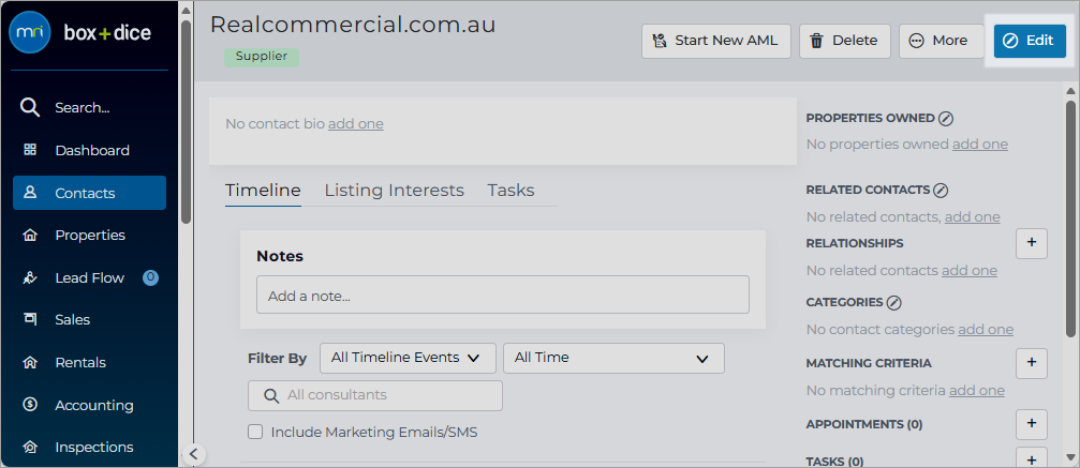
Task: Add an appointment with the plus button
Action: 1032,423
